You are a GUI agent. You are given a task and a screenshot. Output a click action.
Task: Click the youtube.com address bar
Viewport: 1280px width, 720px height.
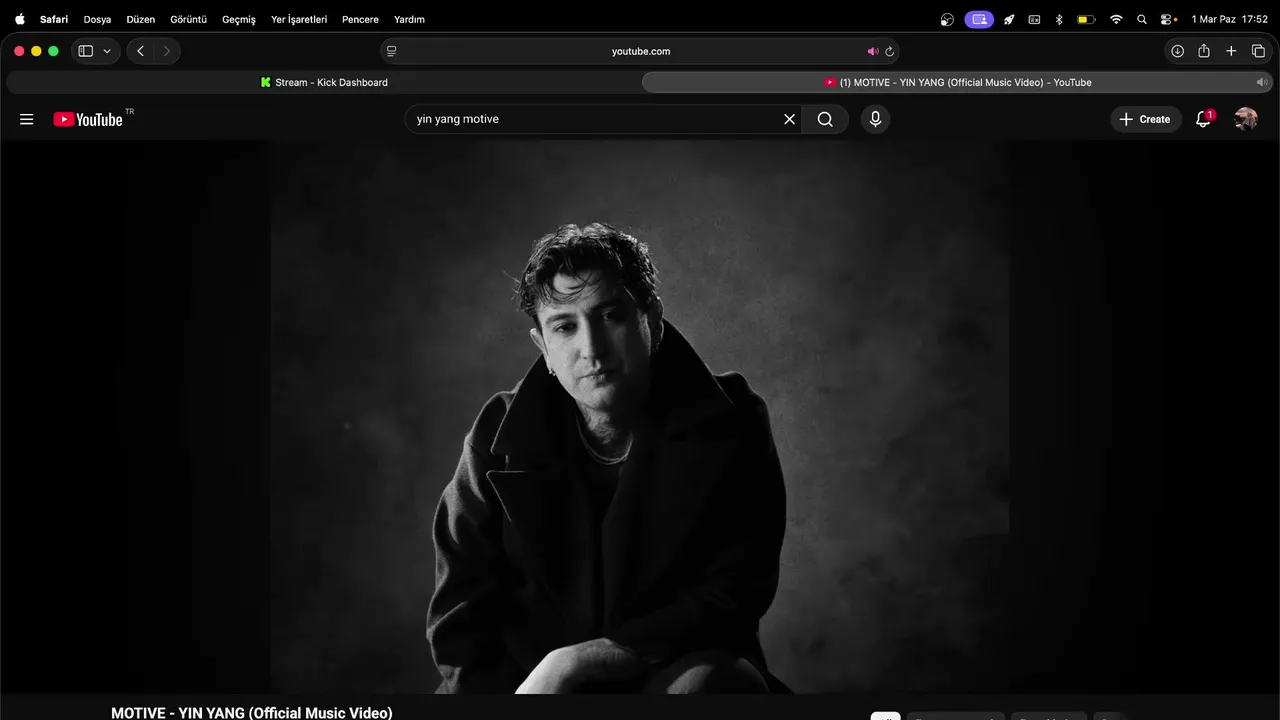[x=640, y=51]
